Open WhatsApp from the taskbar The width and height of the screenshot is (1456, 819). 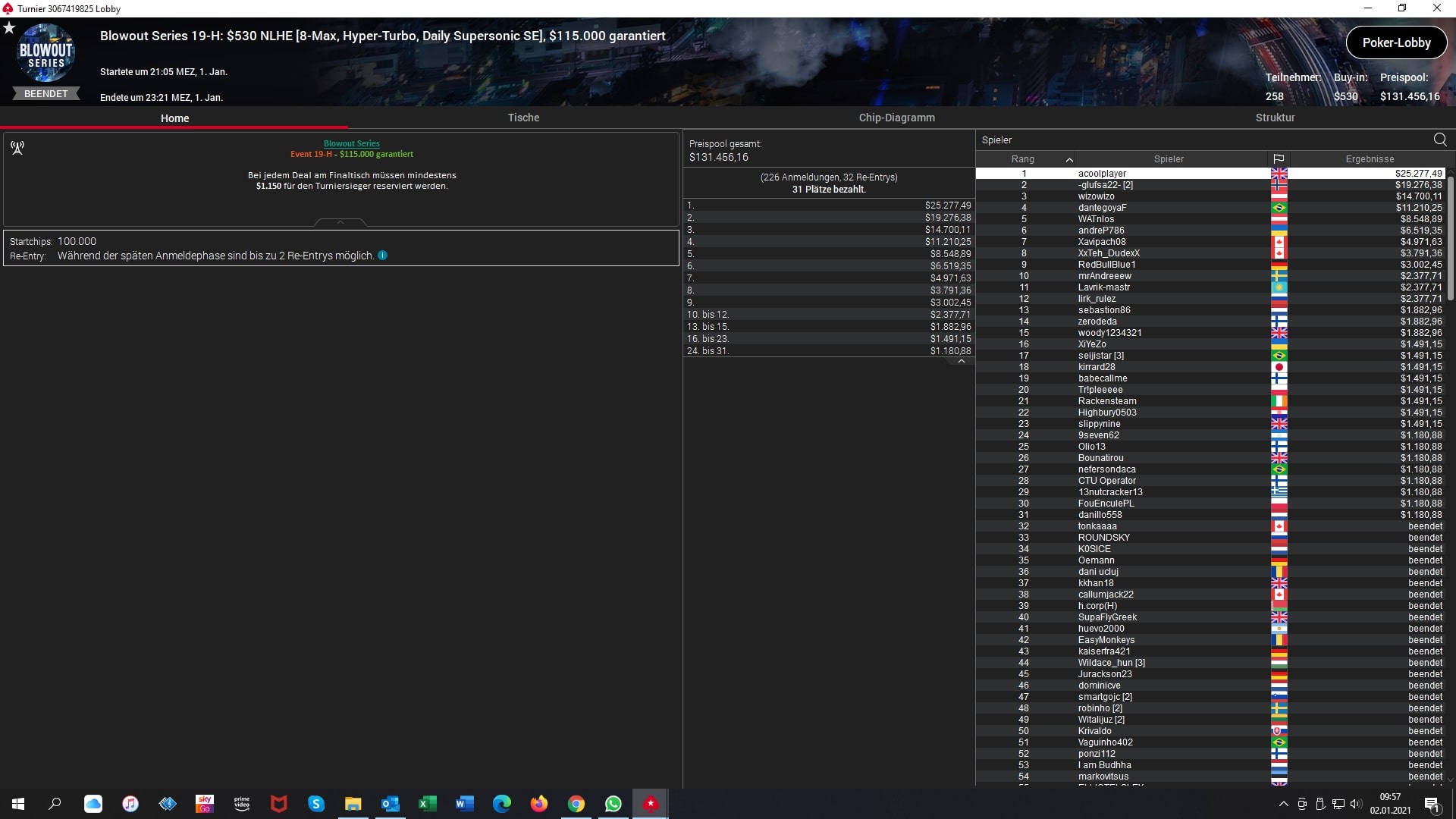pos(613,804)
